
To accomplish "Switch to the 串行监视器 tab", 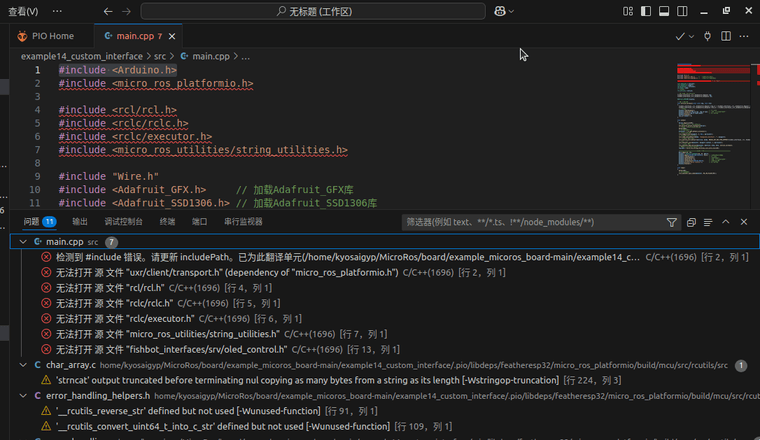I will point(243,221).
